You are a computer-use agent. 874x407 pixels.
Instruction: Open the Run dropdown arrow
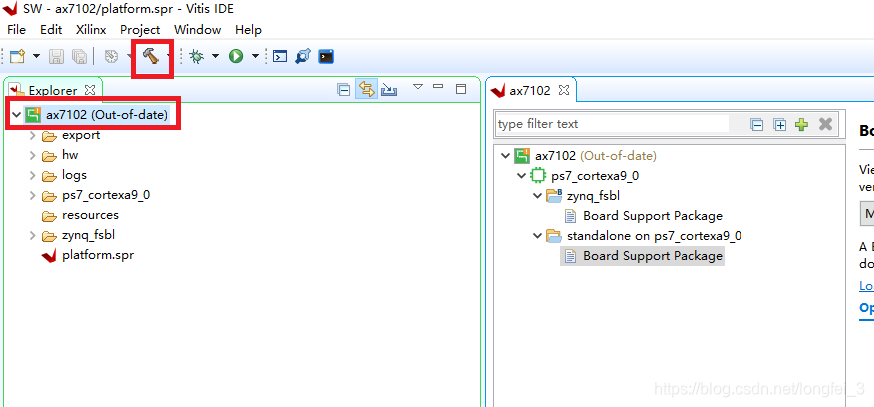coord(255,56)
